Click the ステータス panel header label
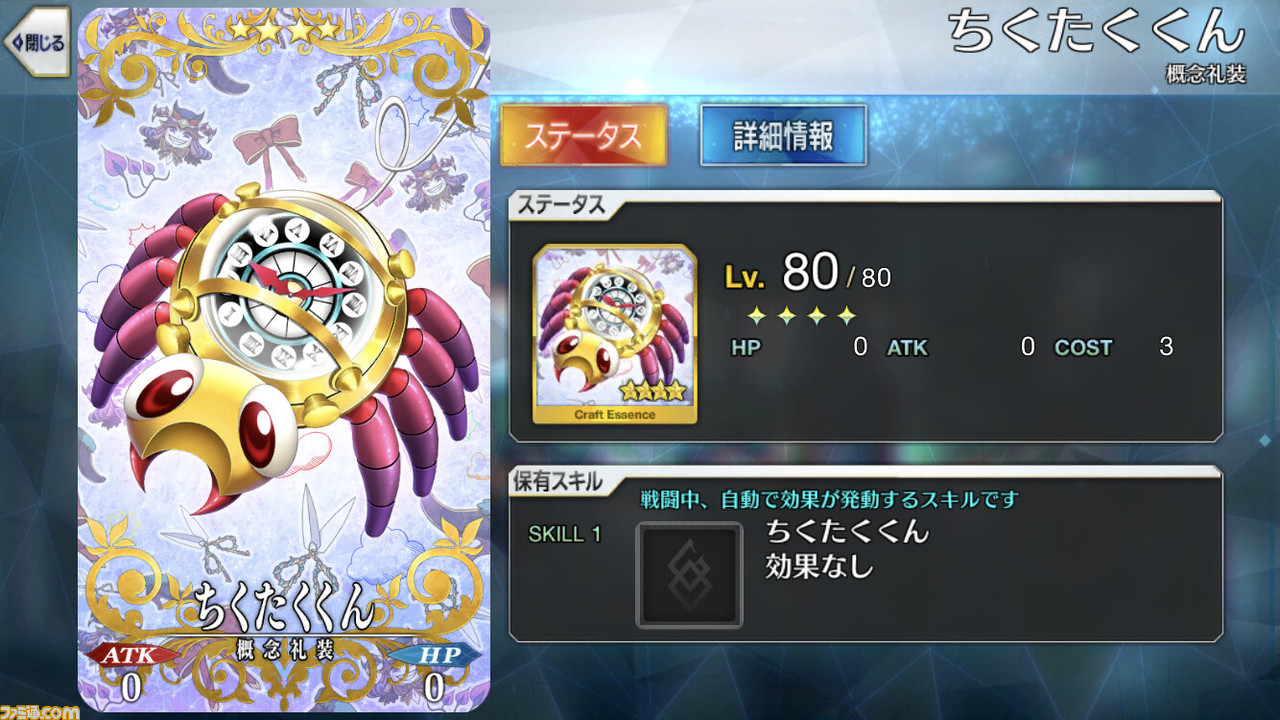The width and height of the screenshot is (1280, 720). tap(559, 206)
